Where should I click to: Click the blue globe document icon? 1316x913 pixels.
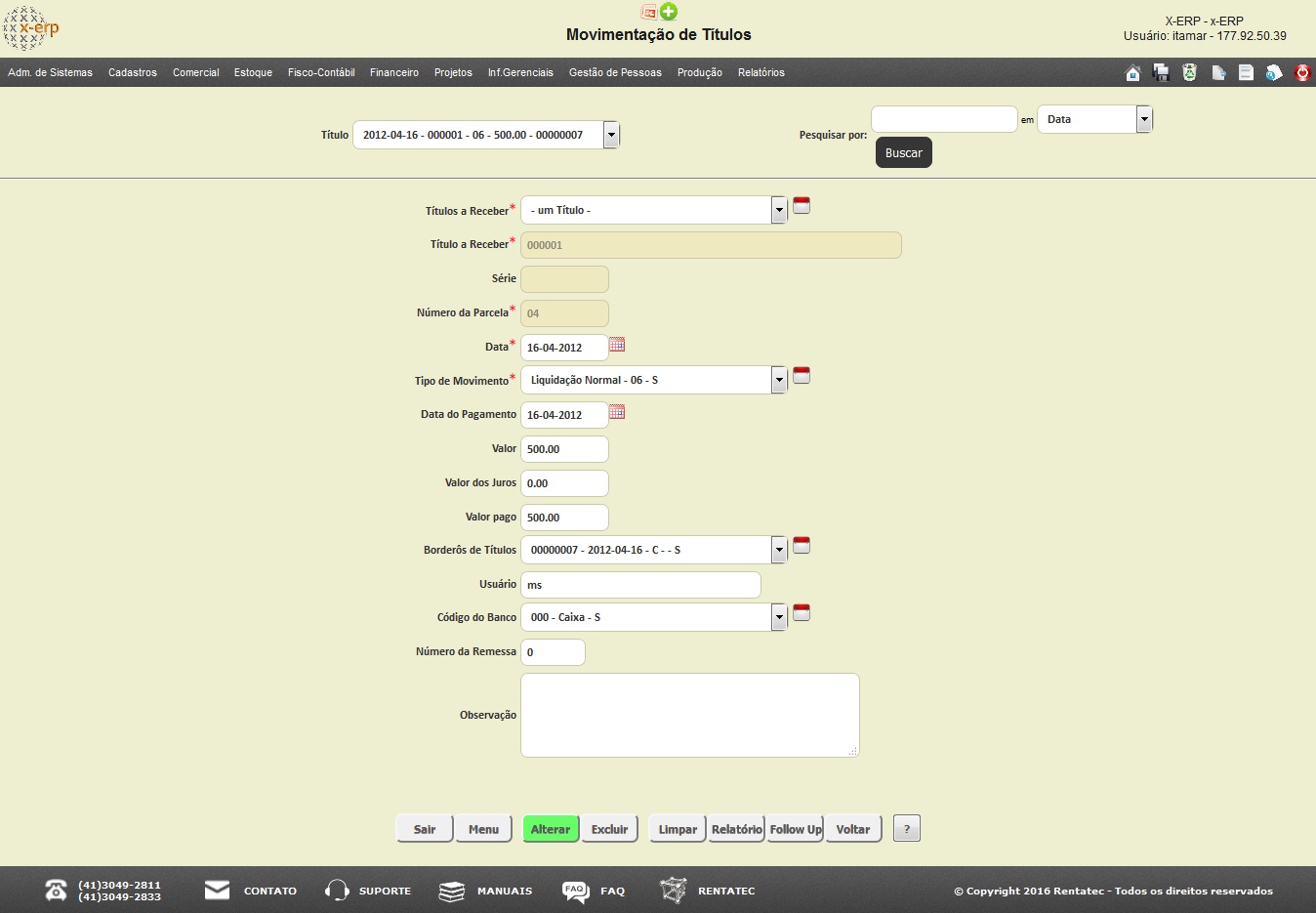click(x=1274, y=72)
